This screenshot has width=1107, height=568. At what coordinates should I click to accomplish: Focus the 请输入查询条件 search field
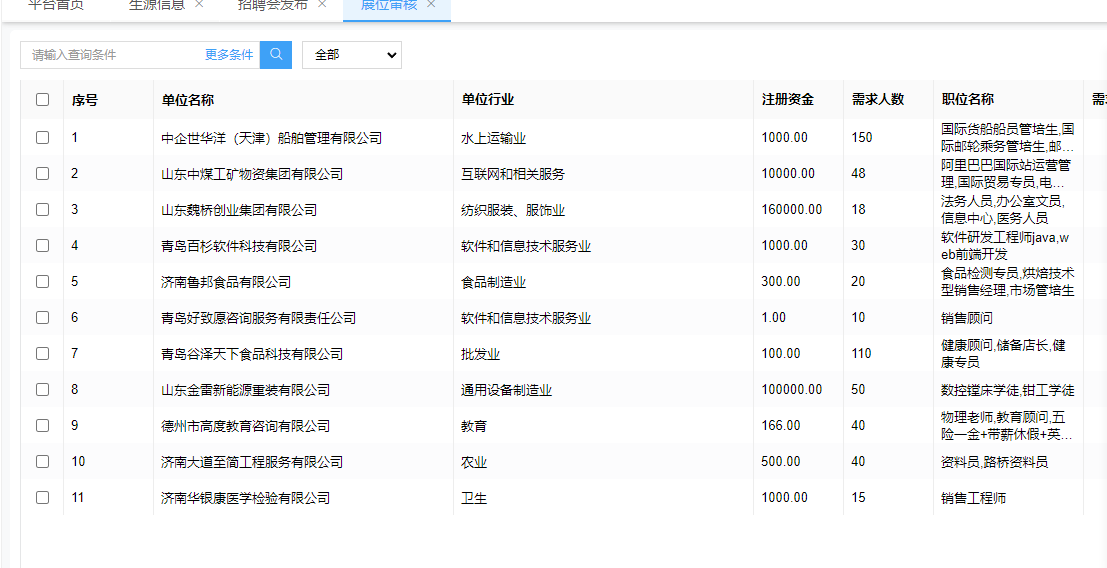tap(110, 55)
